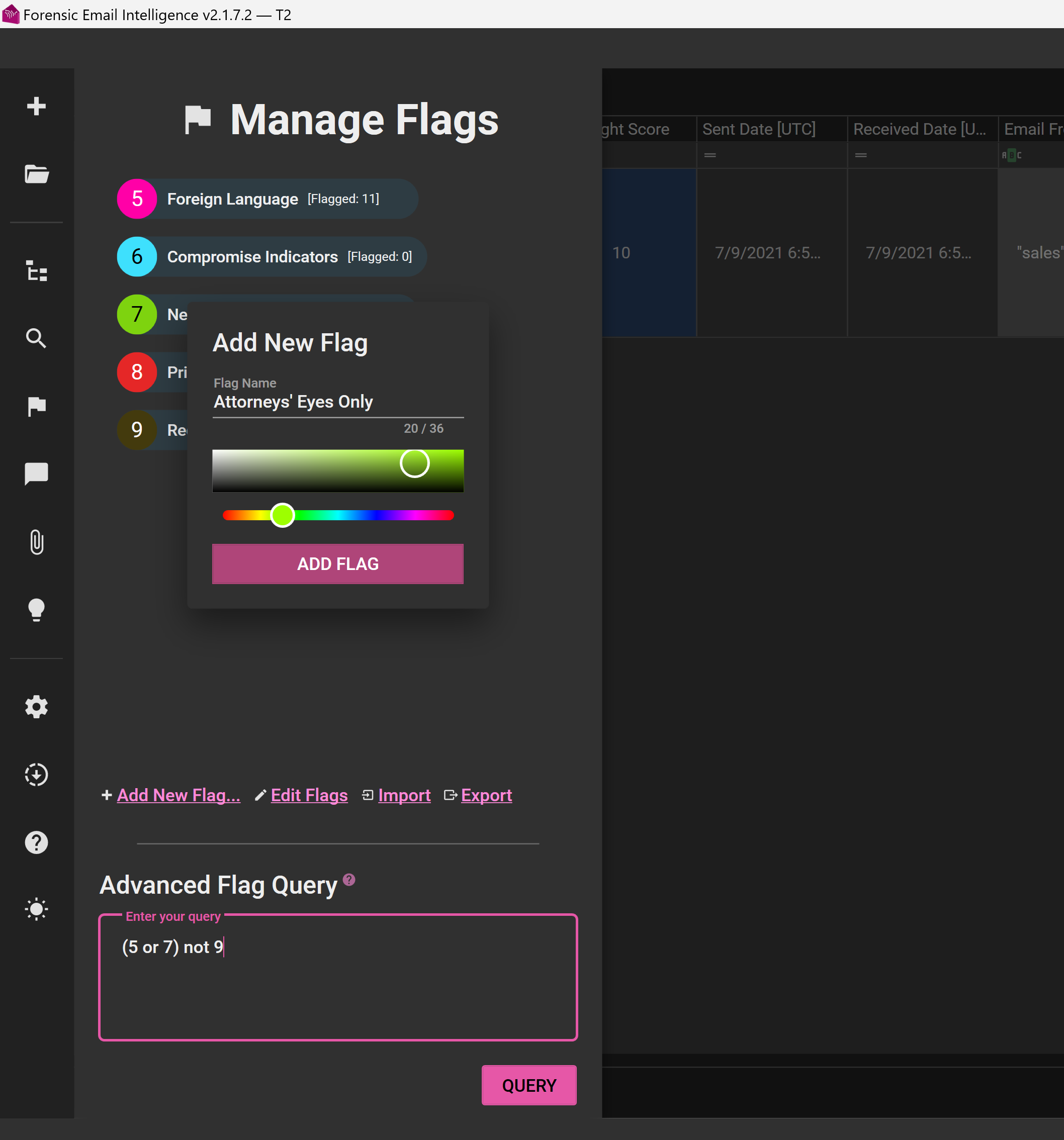Toggle the light/dark theme sun icon

pos(36,909)
